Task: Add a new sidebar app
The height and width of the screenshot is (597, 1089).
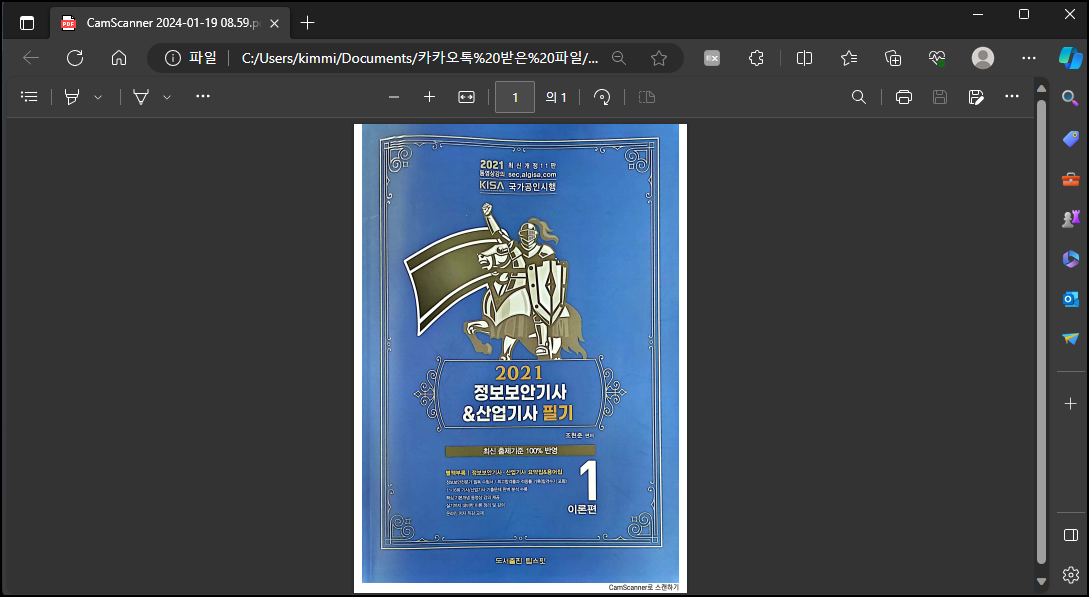Action: [x=1070, y=403]
